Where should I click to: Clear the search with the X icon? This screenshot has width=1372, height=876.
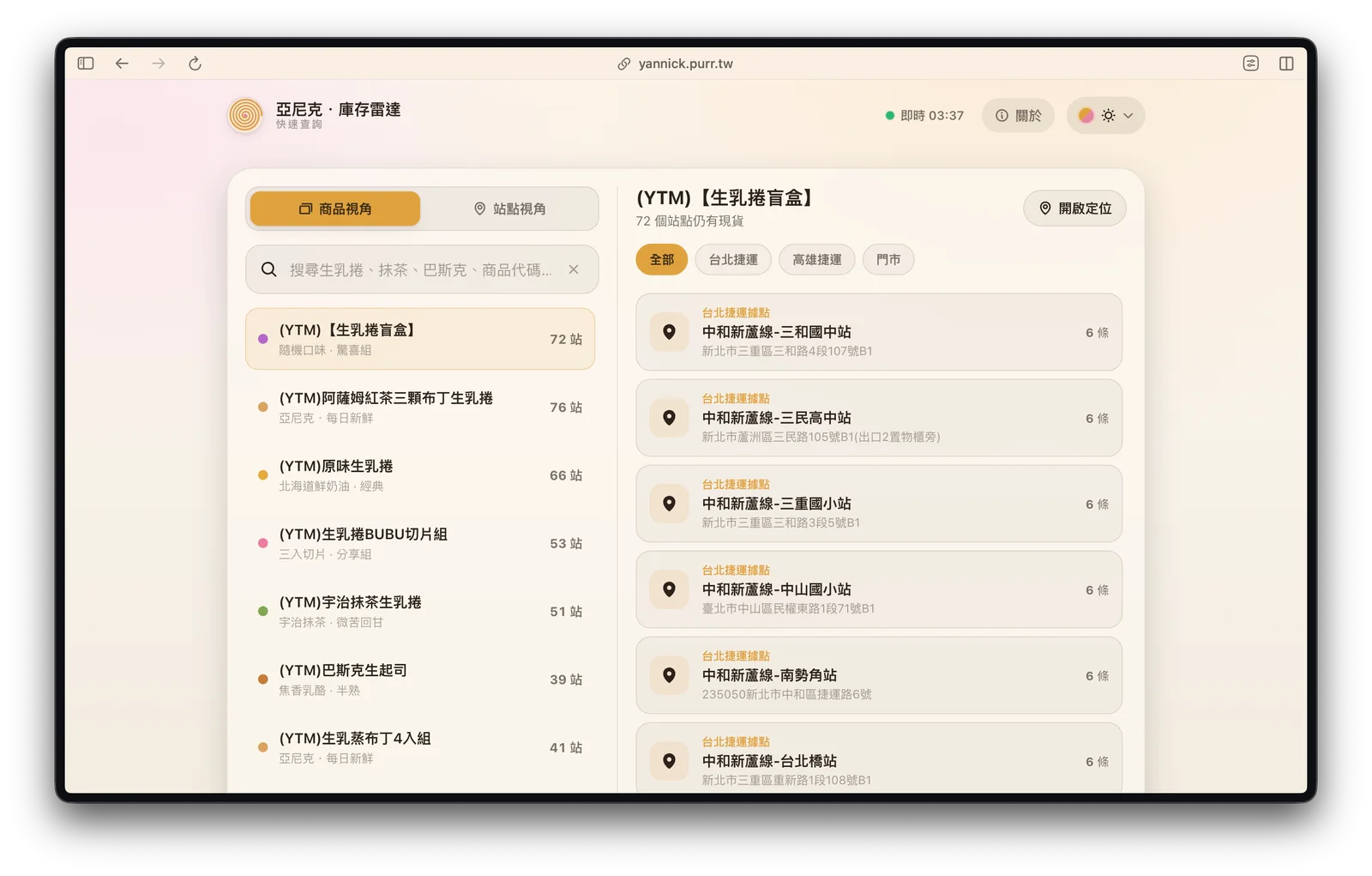574,269
